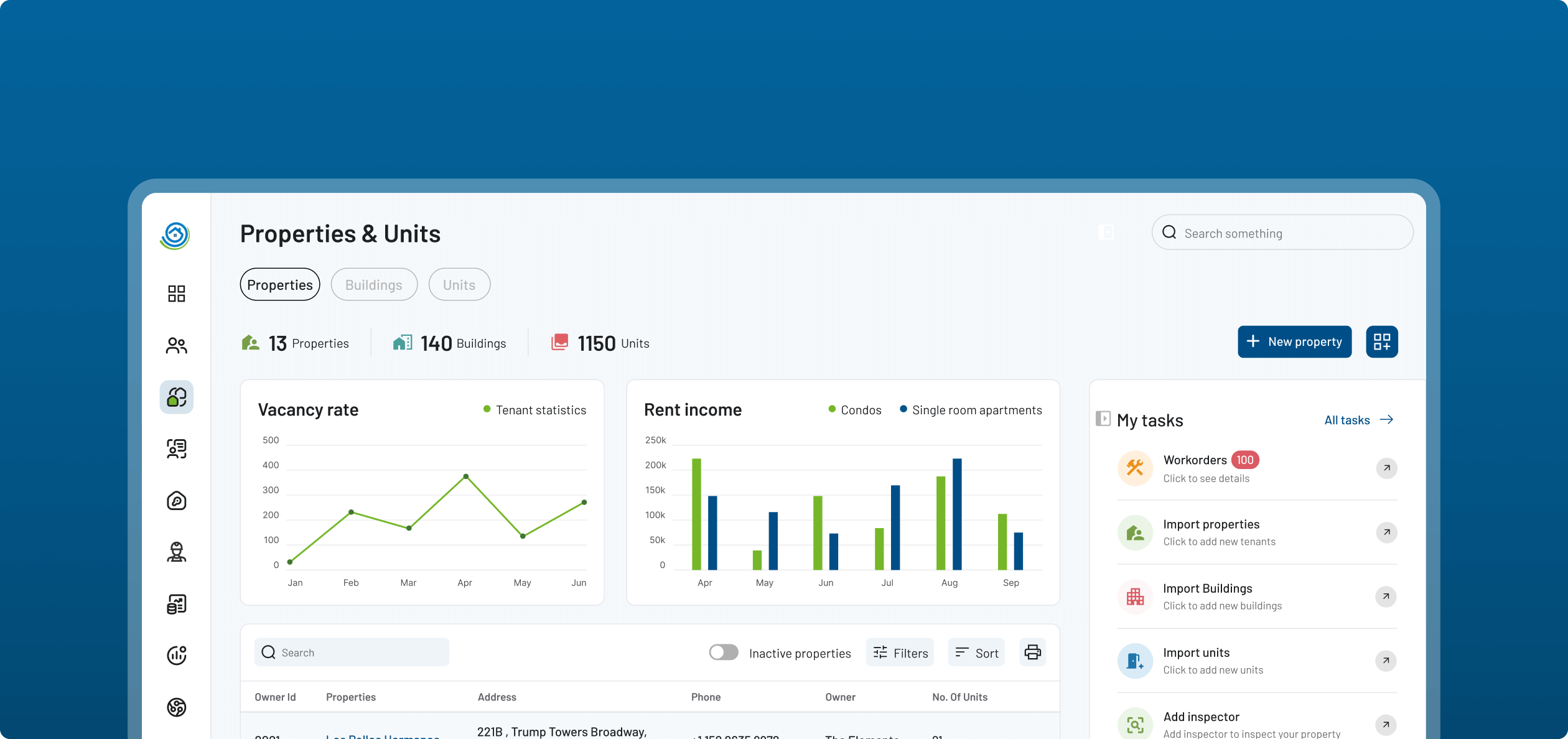Click the New property button
Screen dimensions: 1568x739
point(1294,342)
